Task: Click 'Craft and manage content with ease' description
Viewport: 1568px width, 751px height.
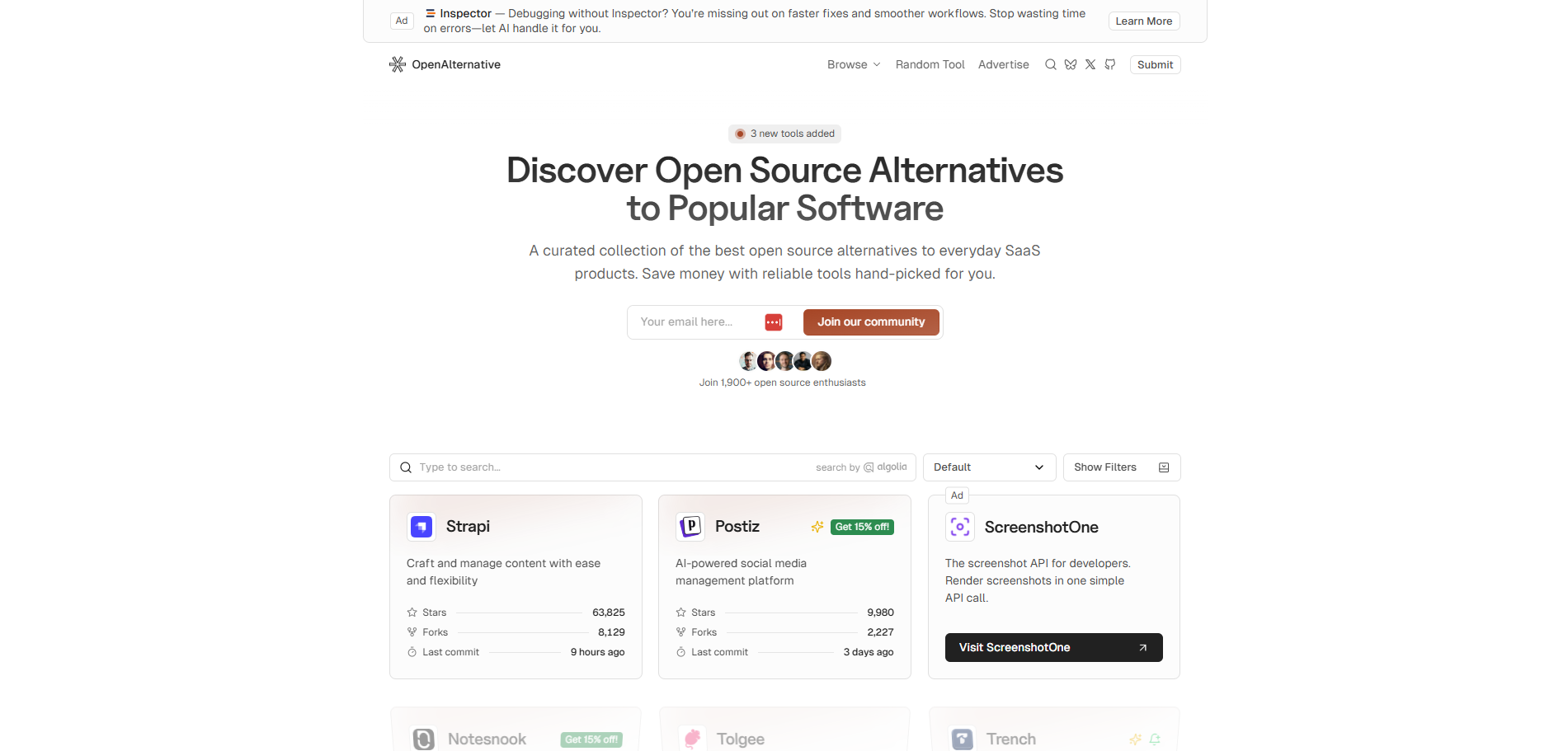Action: 503,572
